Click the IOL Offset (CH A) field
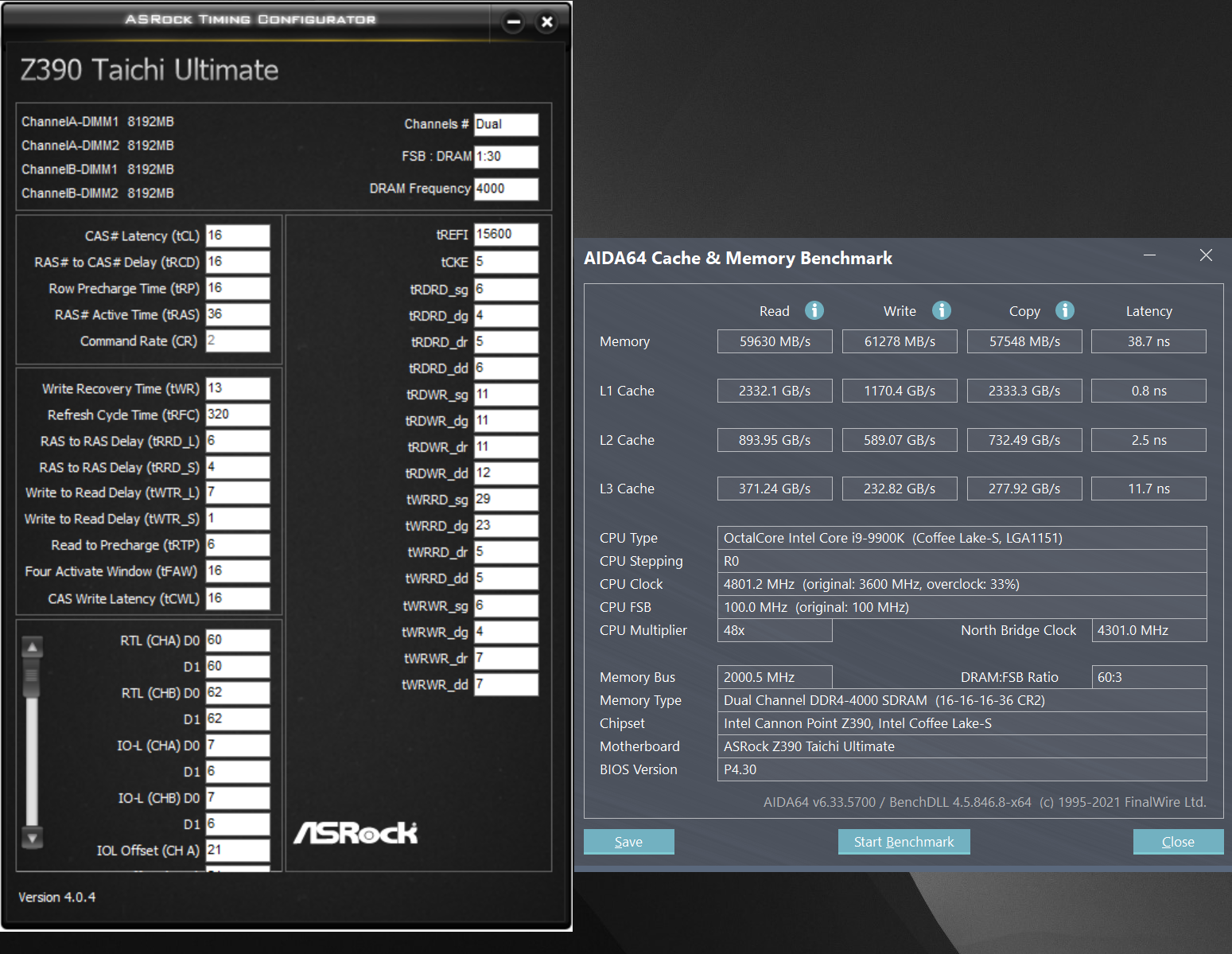The height and width of the screenshot is (954, 1232). [x=238, y=851]
